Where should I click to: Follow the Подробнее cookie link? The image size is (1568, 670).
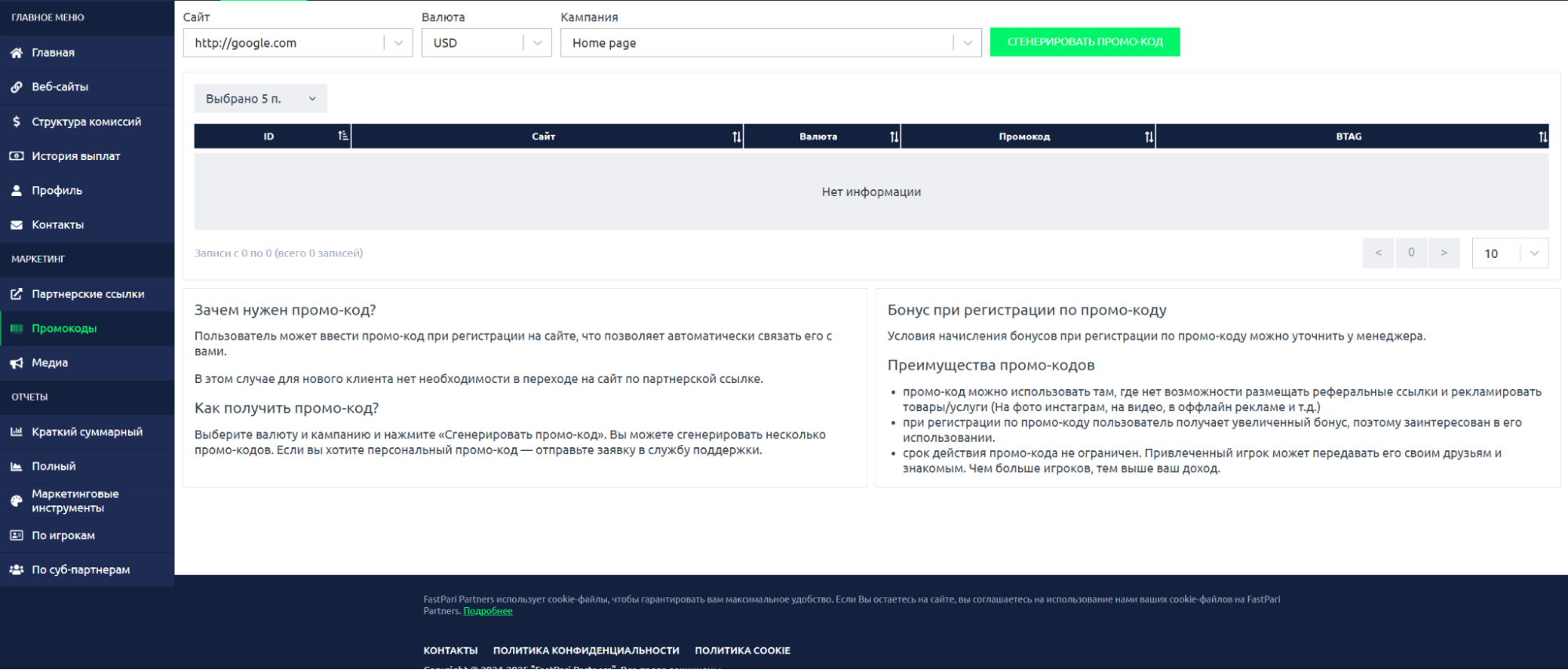[x=488, y=611]
